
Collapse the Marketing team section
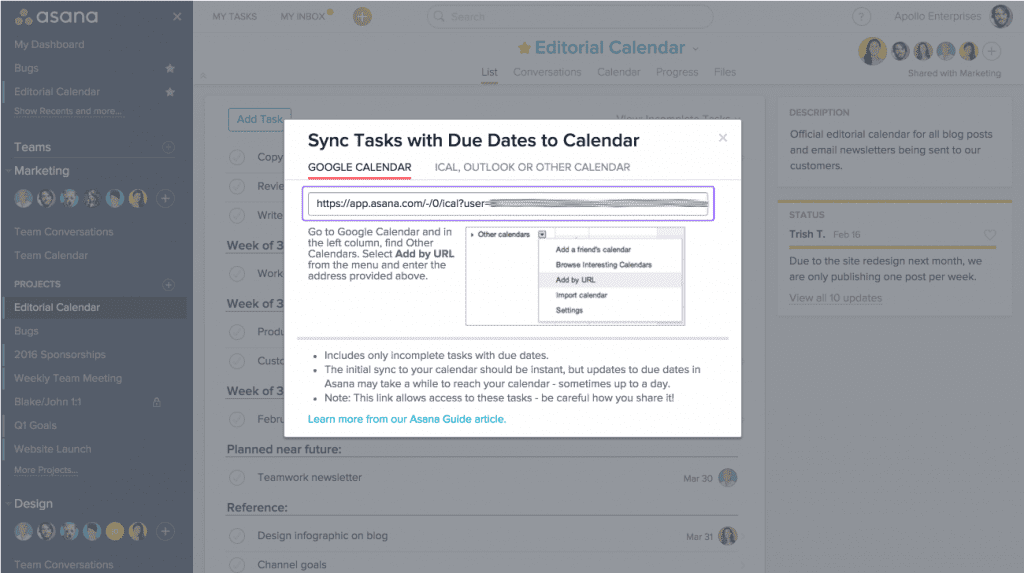[9, 171]
